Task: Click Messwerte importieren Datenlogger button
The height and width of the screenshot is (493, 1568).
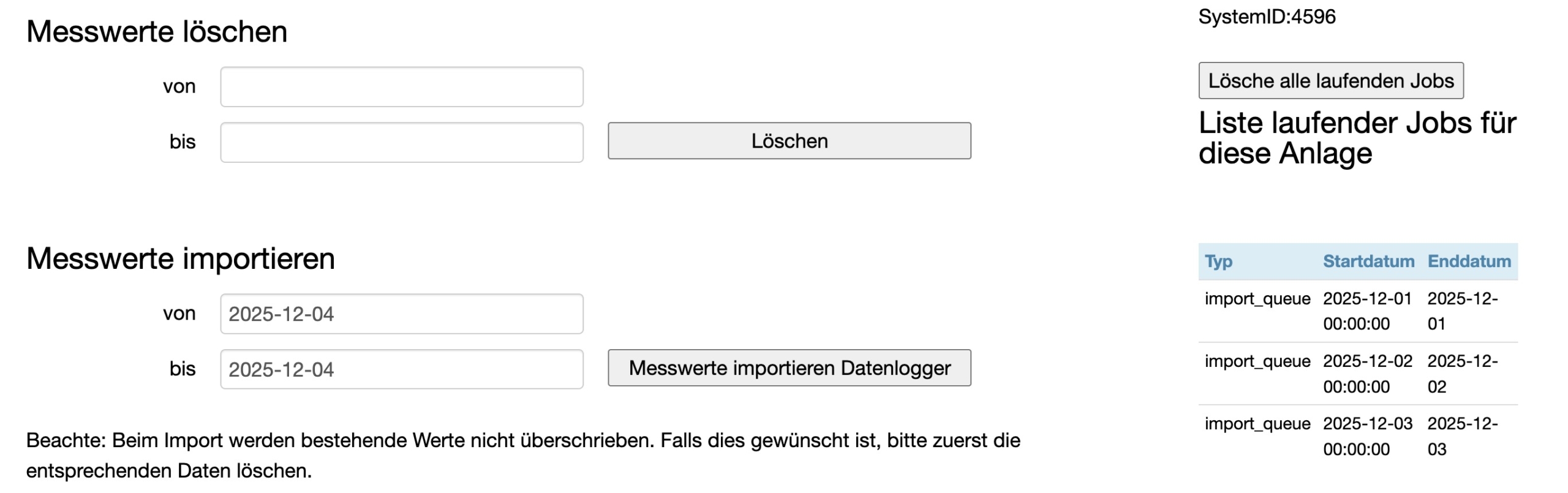Action: [789, 368]
